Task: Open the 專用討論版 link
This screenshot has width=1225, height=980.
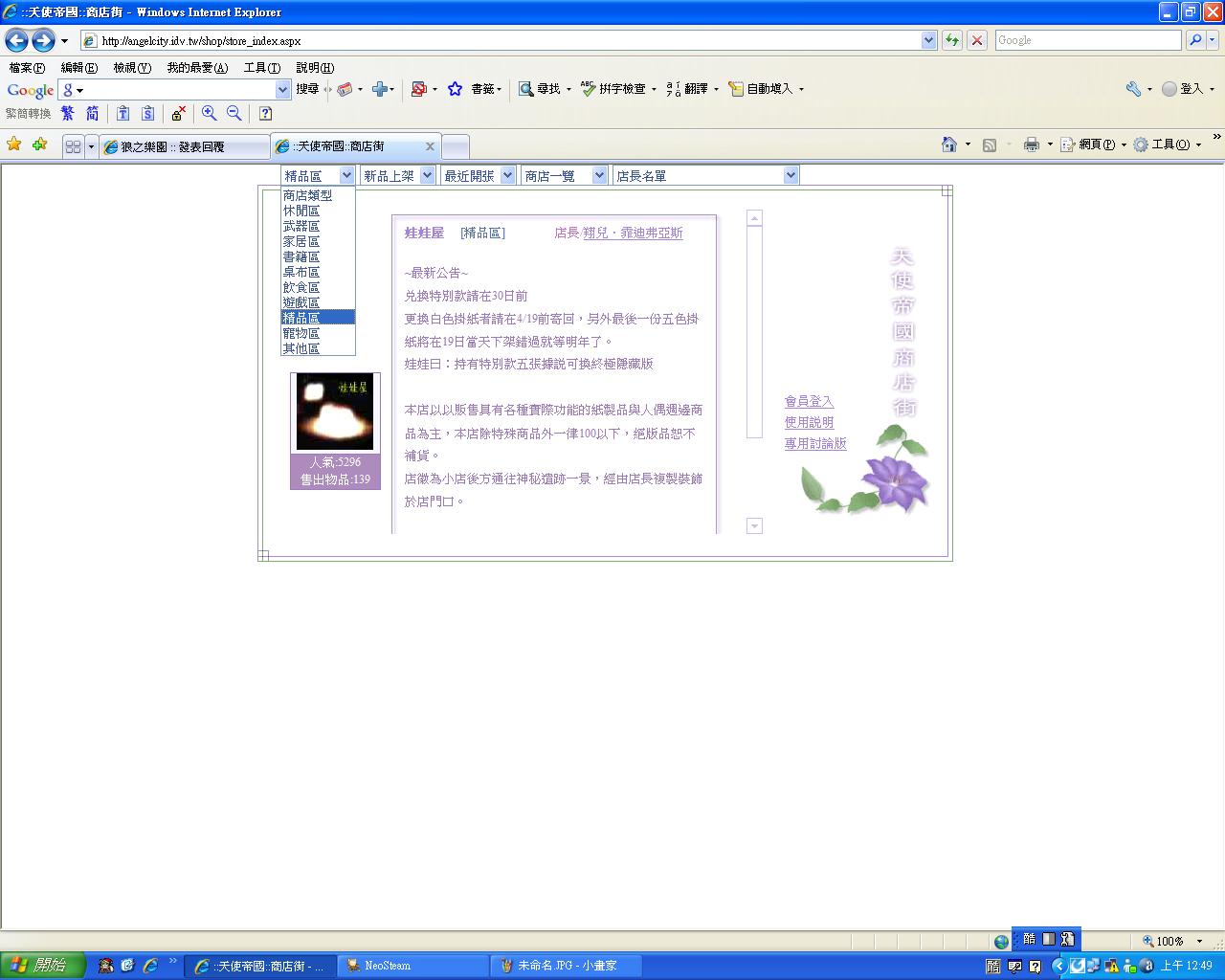Action: pos(815,444)
